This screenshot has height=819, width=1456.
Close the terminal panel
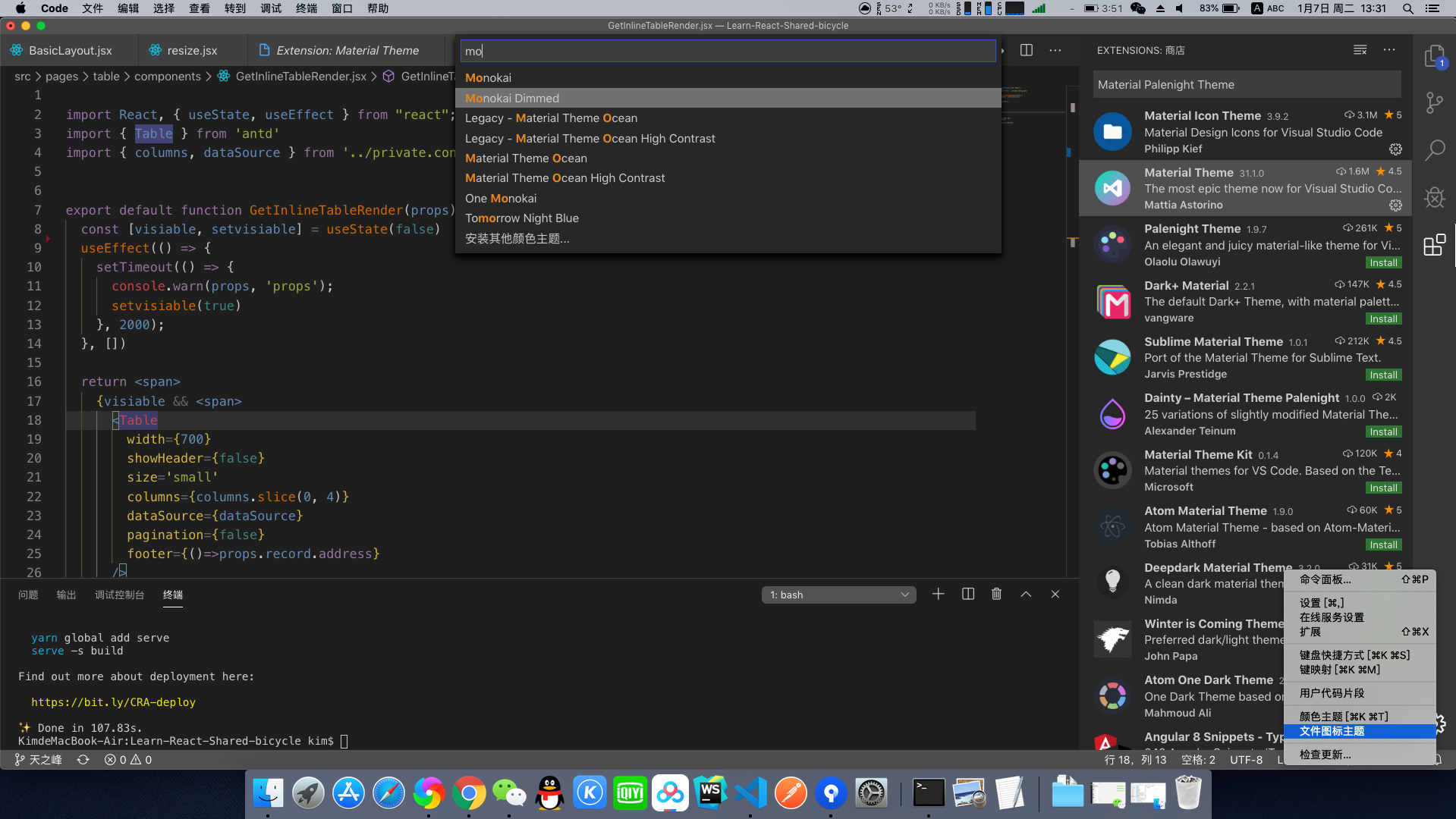pos(1055,594)
